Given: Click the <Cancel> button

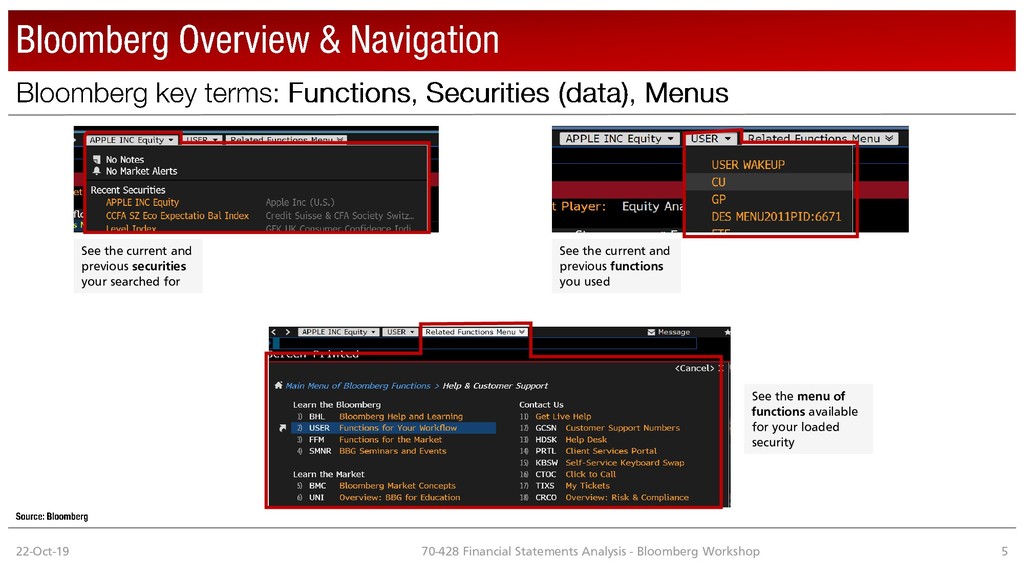Looking at the screenshot, I should (x=694, y=368).
